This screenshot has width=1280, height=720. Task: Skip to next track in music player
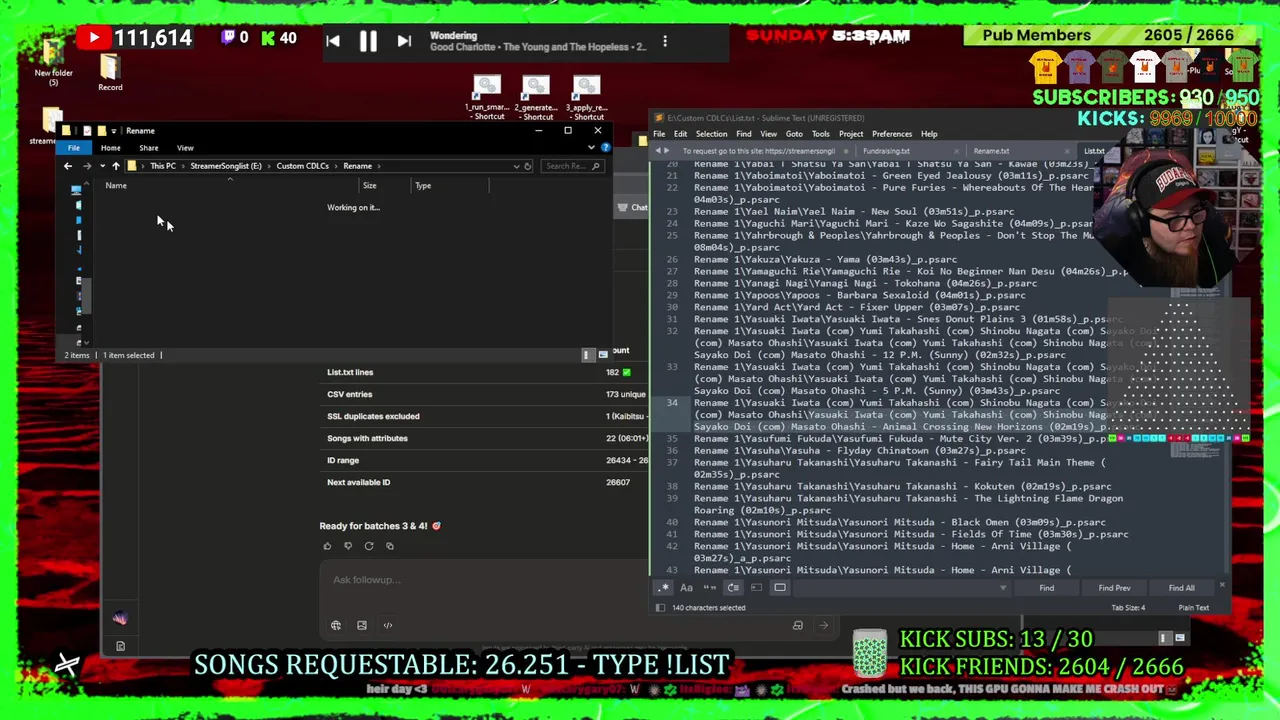(403, 41)
